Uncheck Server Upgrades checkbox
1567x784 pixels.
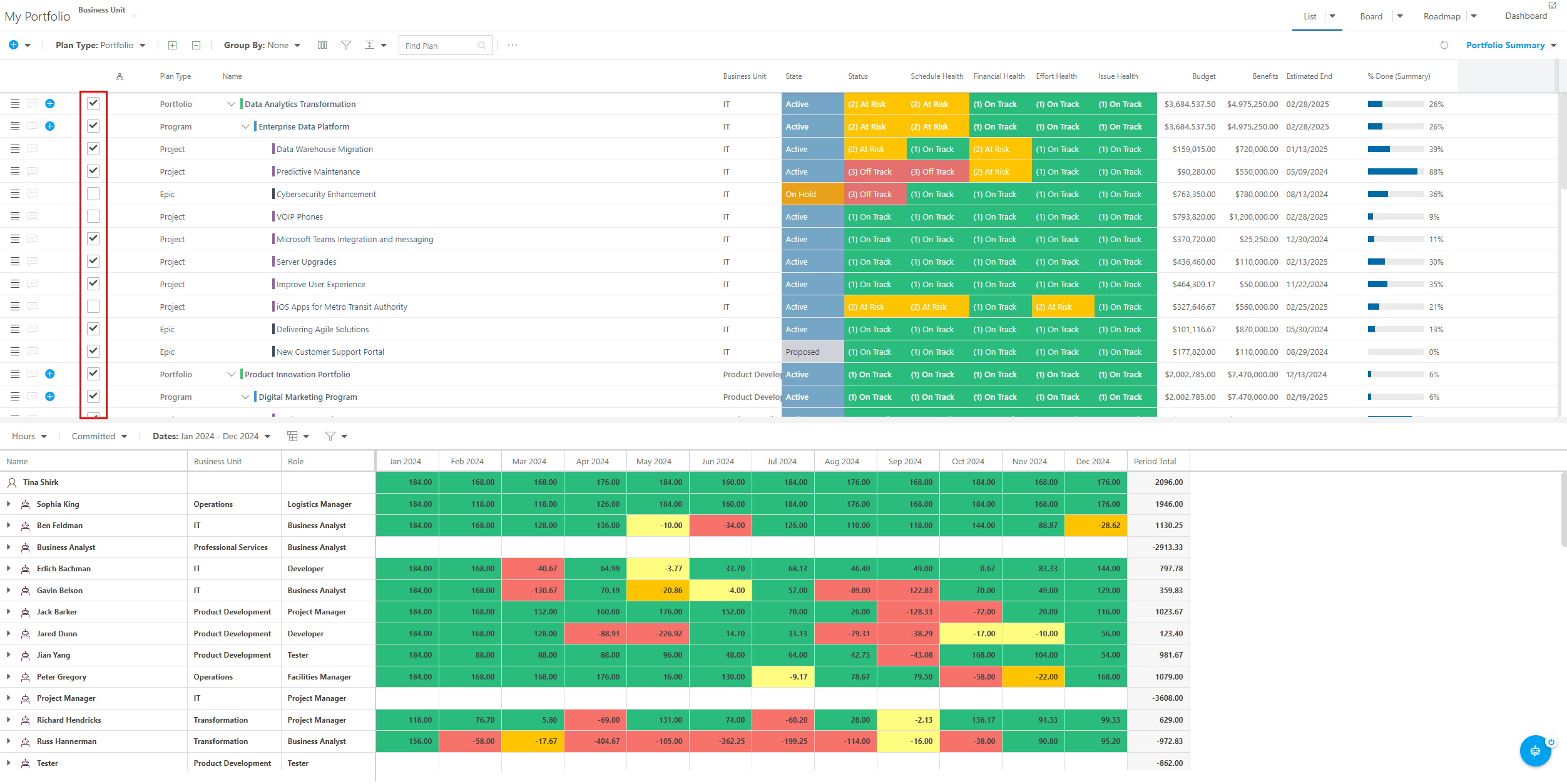[93, 262]
